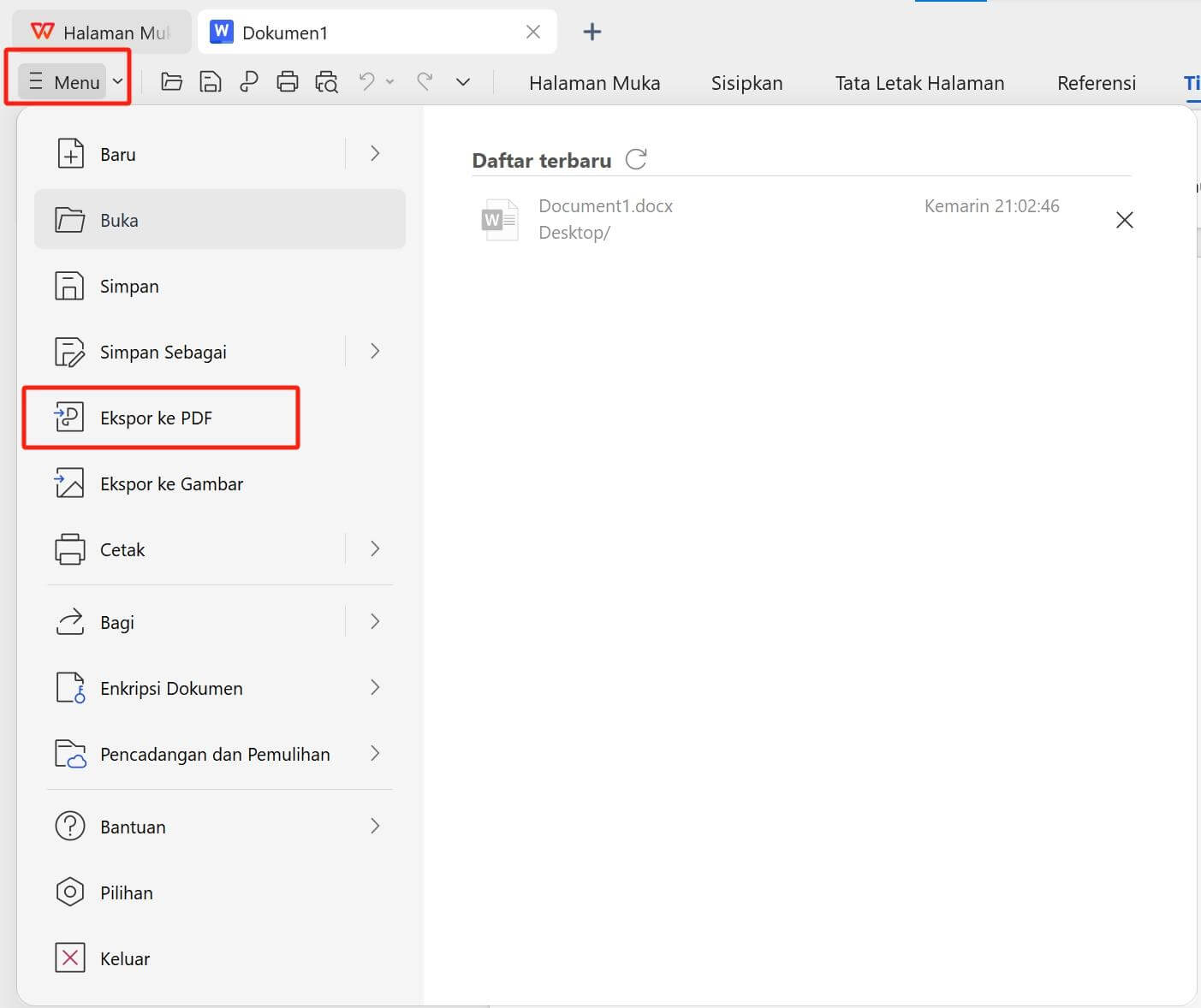Select Ekspor ke PDF menu item
The height and width of the screenshot is (1008, 1201).
(156, 418)
